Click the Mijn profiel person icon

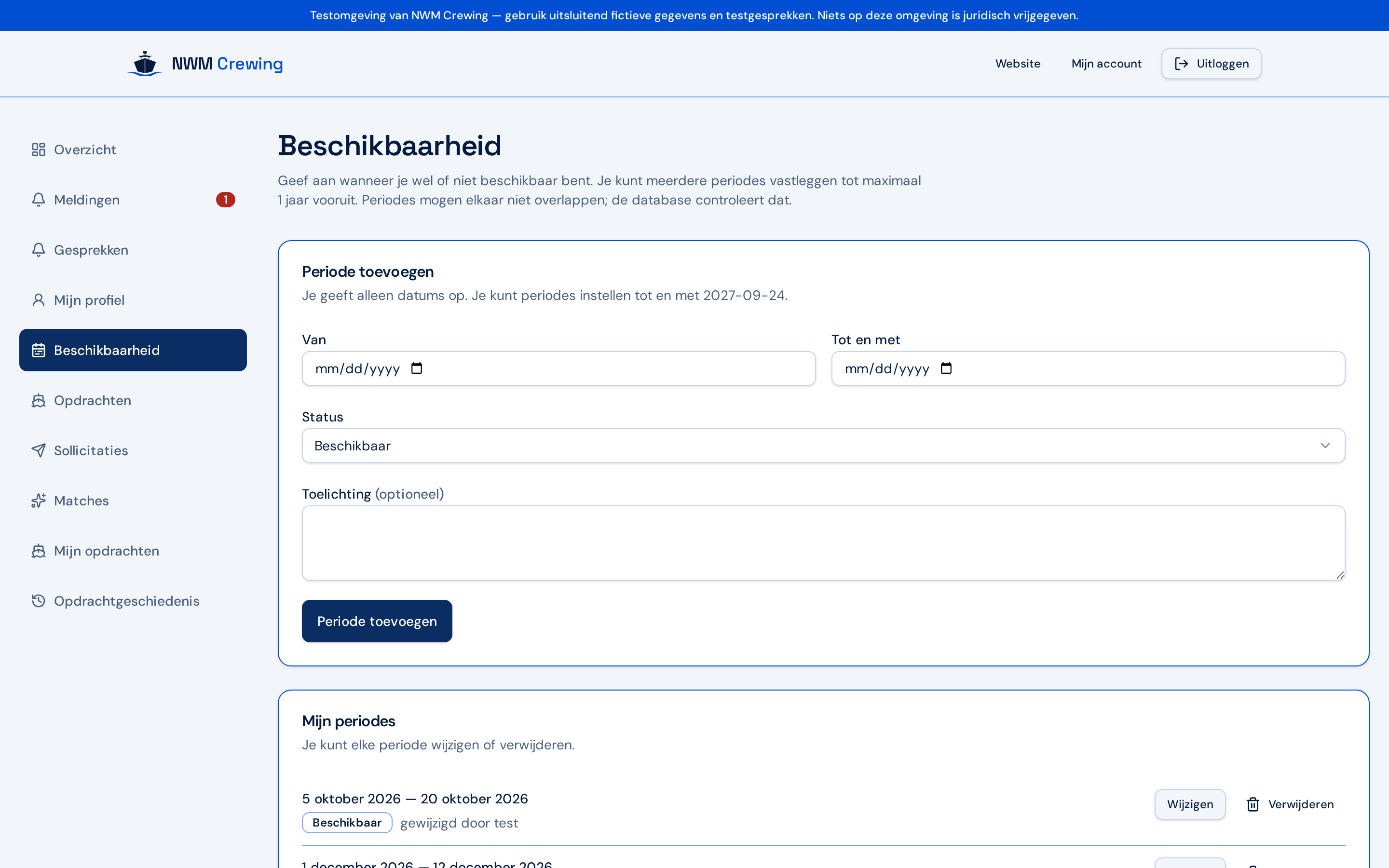coord(39,300)
